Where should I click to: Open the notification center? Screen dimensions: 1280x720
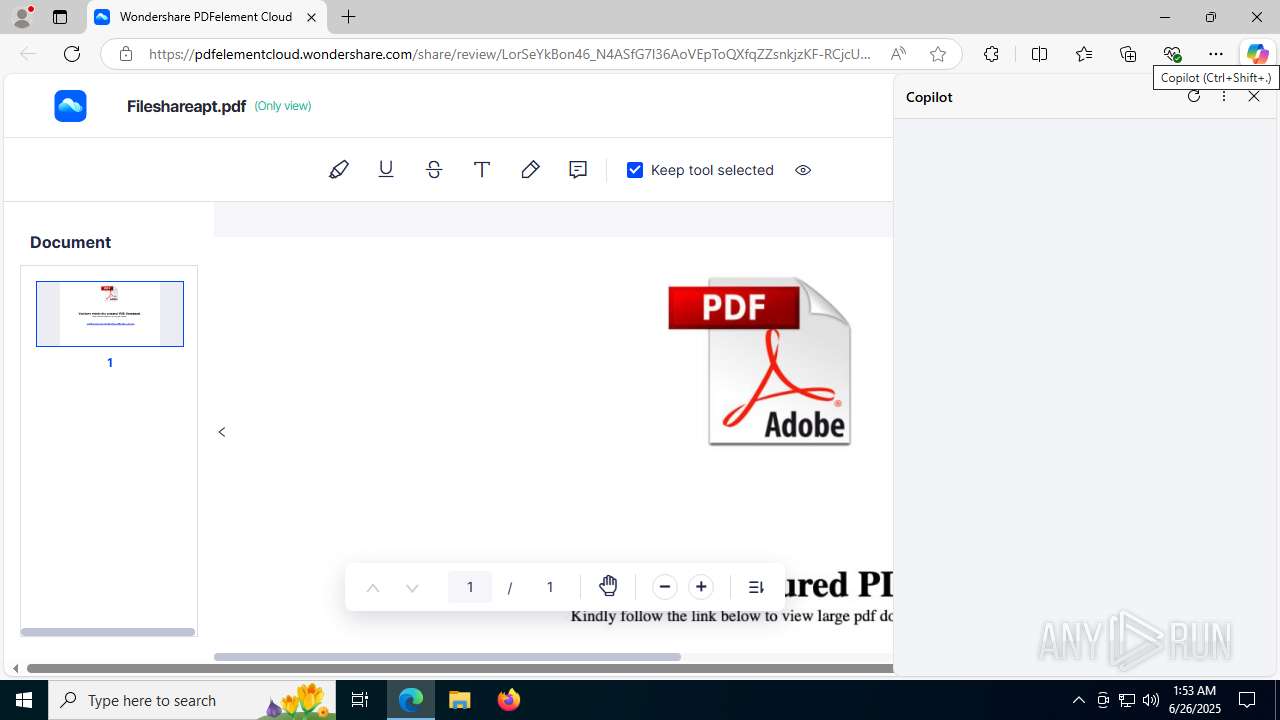click(1248, 700)
